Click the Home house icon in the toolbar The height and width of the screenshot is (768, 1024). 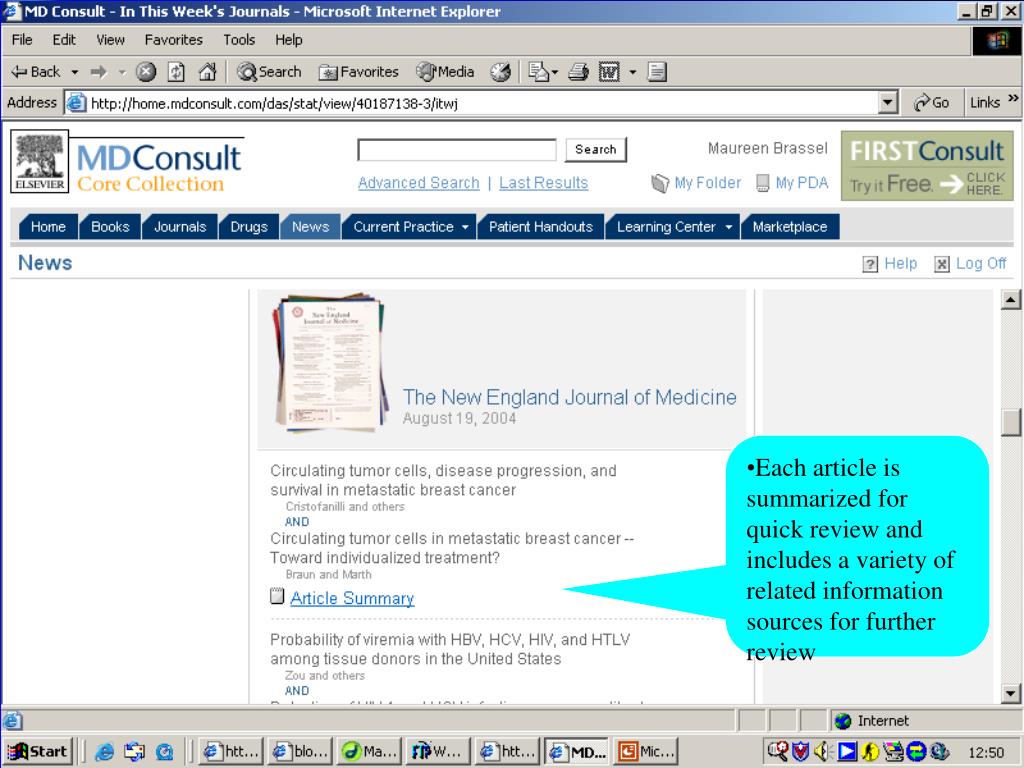click(207, 72)
